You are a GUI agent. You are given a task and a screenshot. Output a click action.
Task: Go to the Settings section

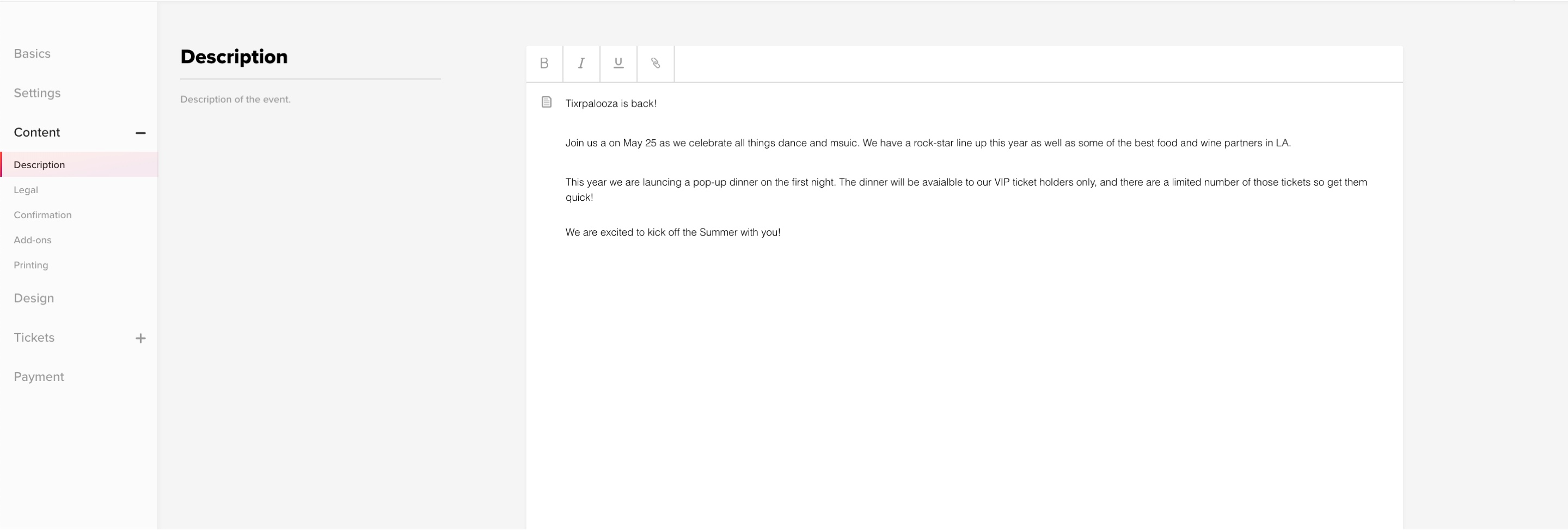(x=37, y=93)
